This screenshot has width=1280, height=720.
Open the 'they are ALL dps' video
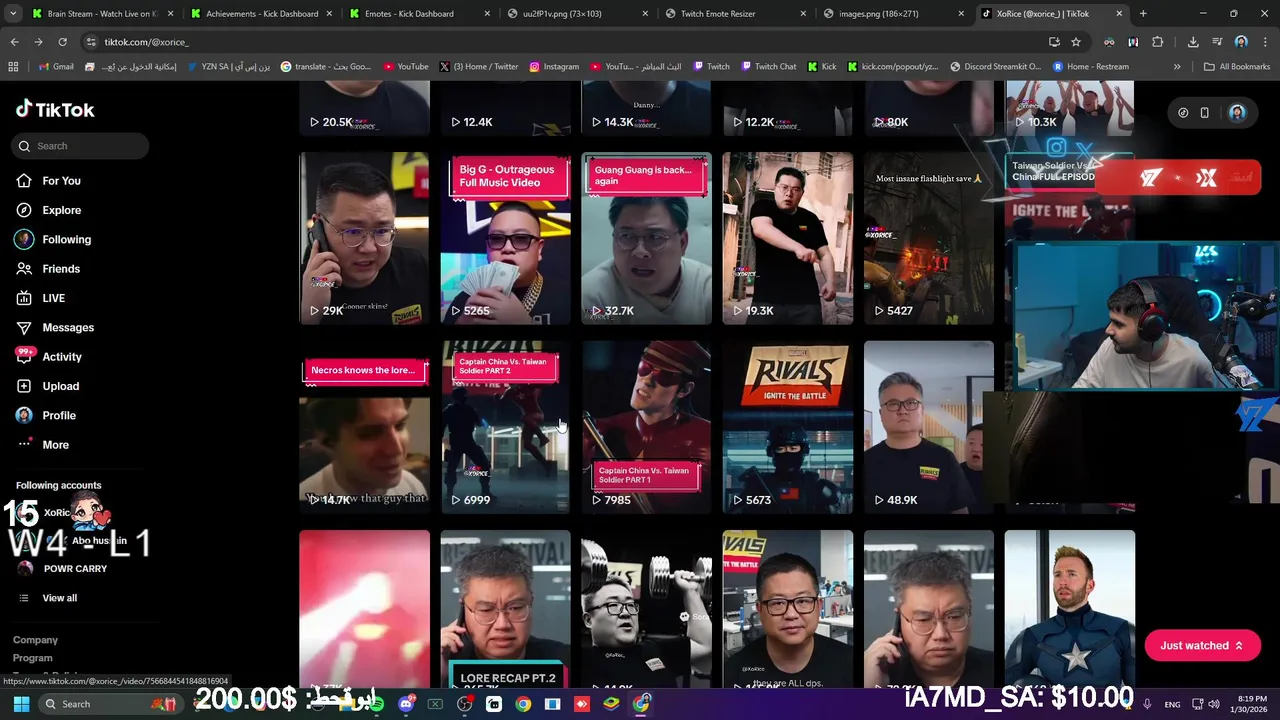[x=787, y=609]
